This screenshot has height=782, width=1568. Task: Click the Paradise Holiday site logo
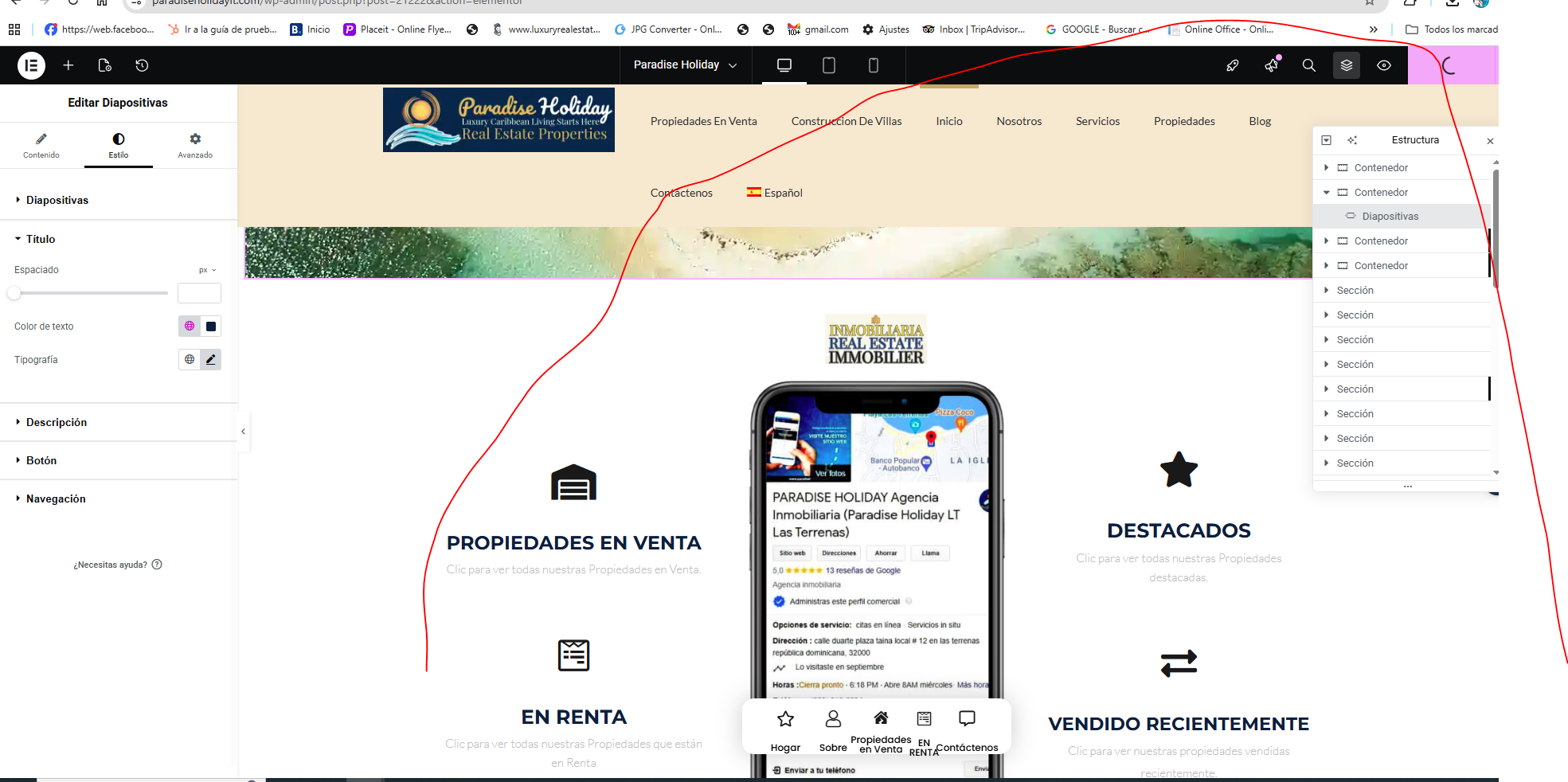(x=499, y=119)
